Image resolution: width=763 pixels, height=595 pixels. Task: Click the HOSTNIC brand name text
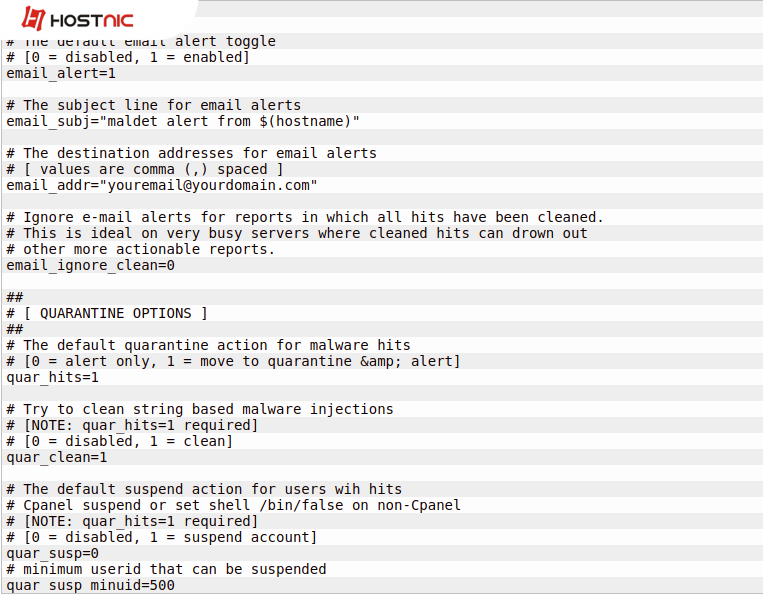coord(92,20)
